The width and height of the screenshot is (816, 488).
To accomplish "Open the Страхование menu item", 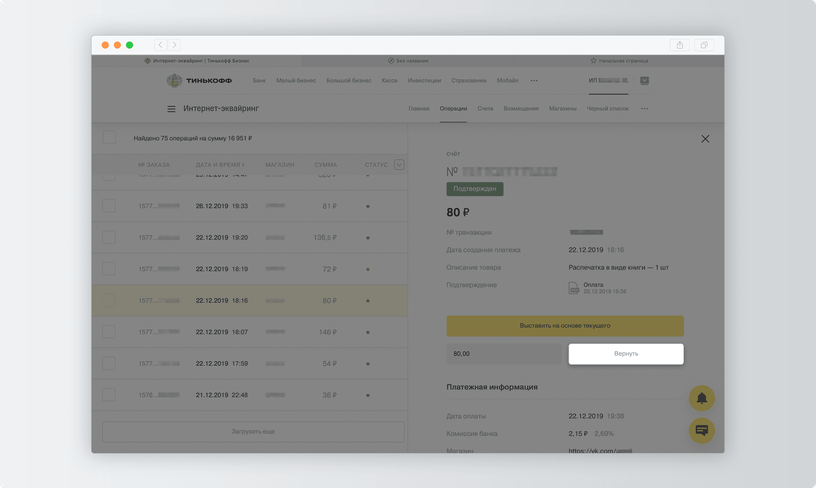I will coord(469,81).
